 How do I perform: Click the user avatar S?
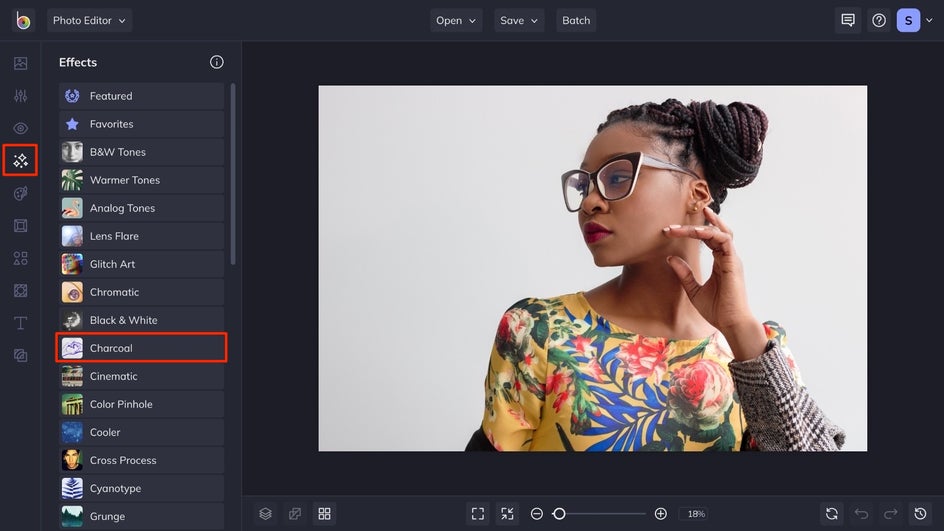908,20
